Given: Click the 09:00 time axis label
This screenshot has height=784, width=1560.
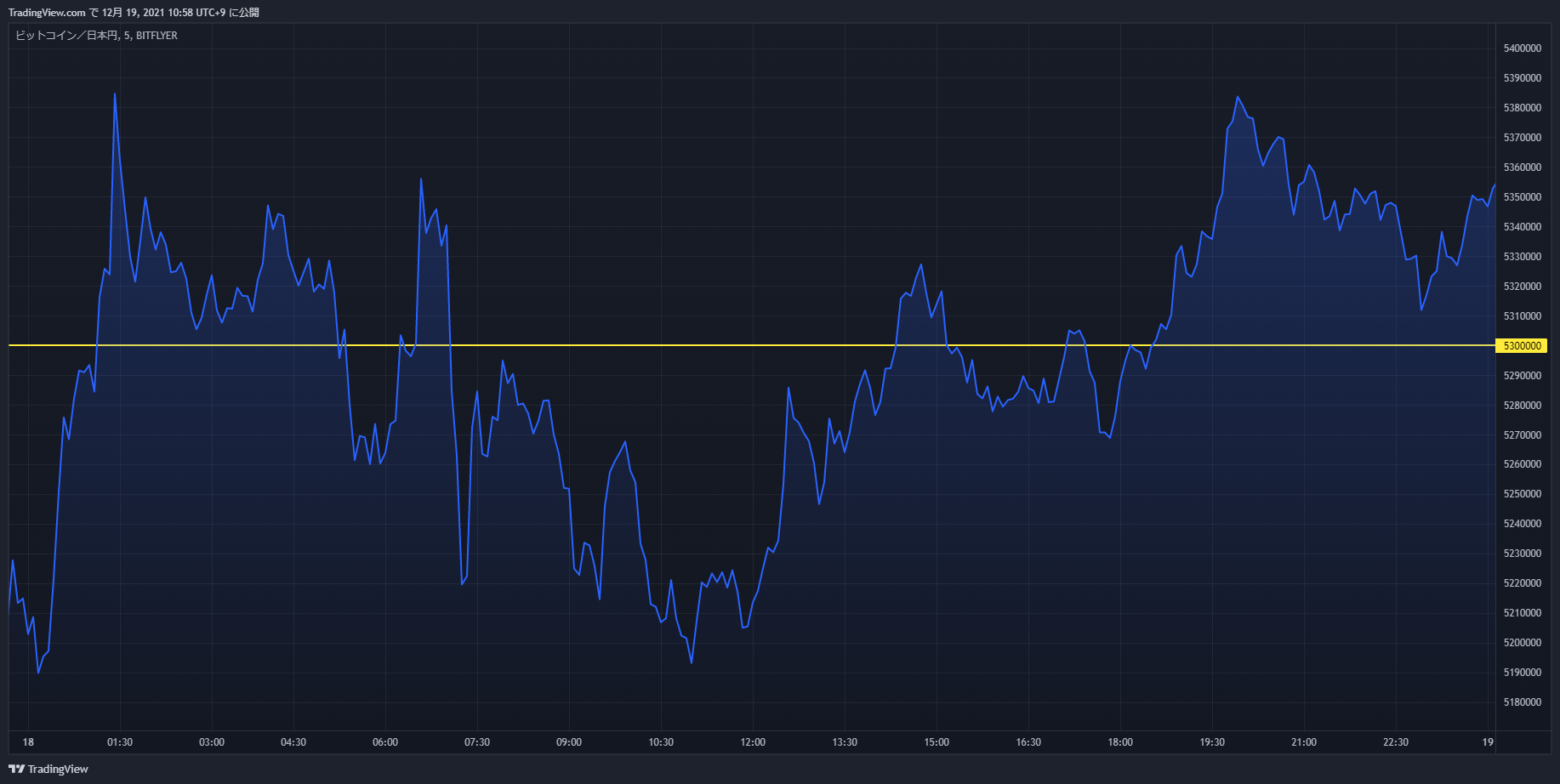Looking at the screenshot, I should 569,742.
